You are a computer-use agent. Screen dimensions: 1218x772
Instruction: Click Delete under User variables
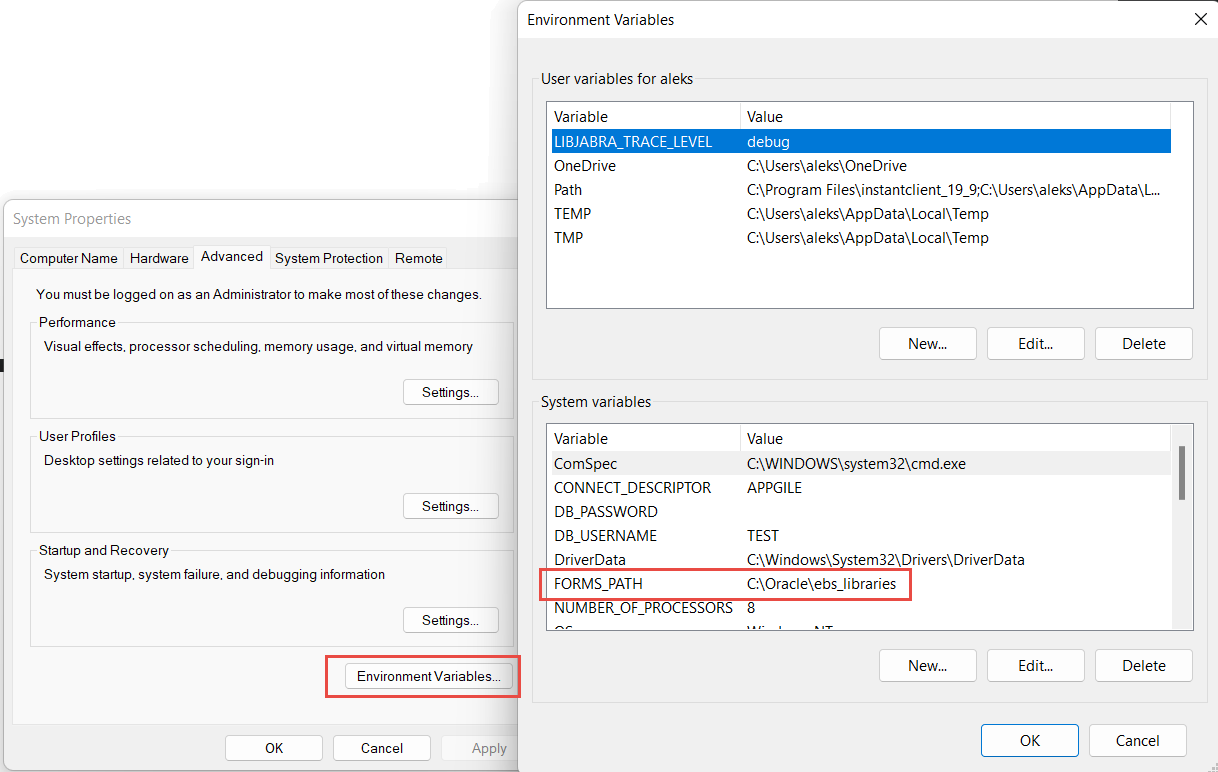[1144, 343]
